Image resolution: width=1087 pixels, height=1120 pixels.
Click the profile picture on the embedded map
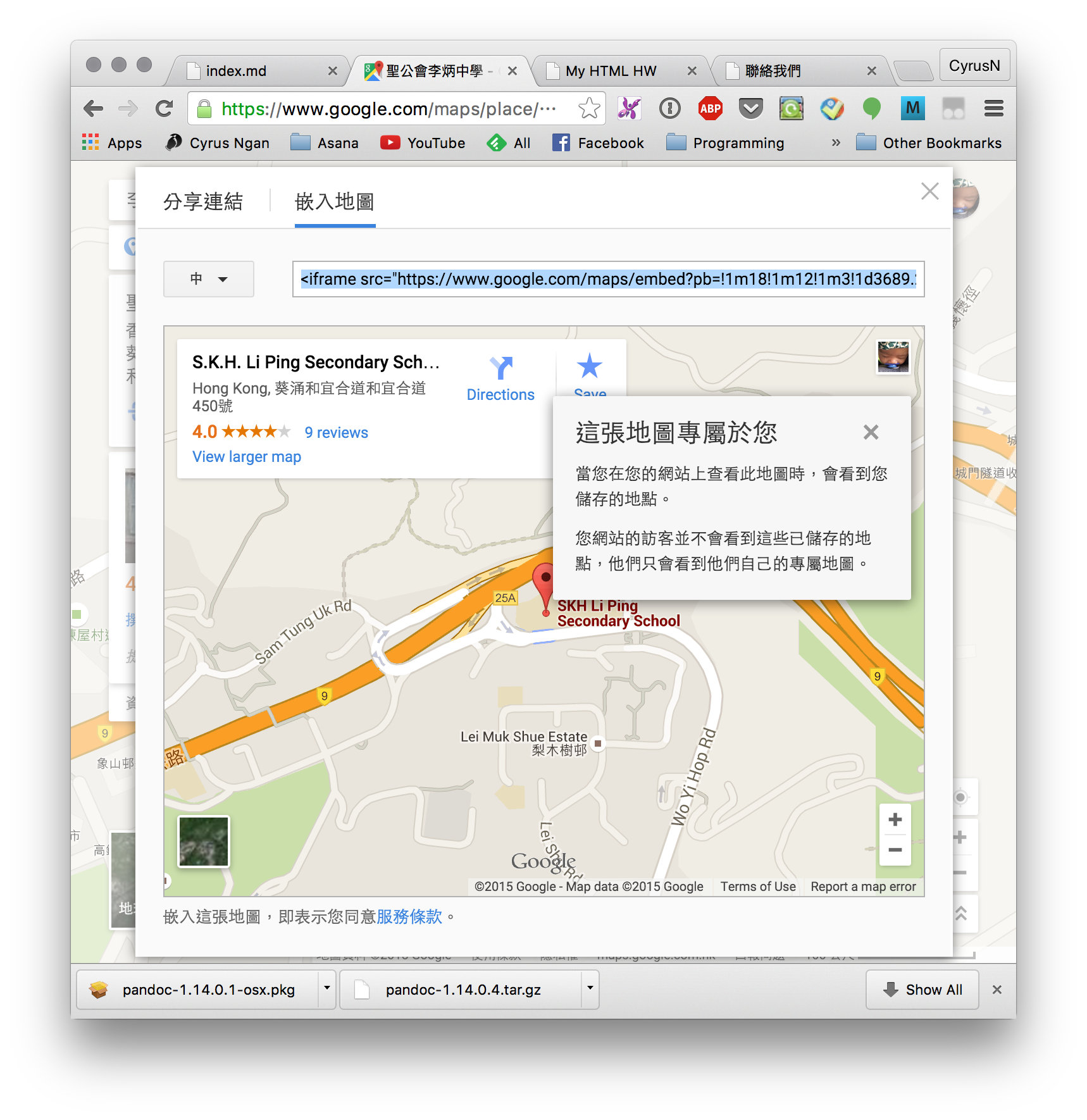click(892, 357)
